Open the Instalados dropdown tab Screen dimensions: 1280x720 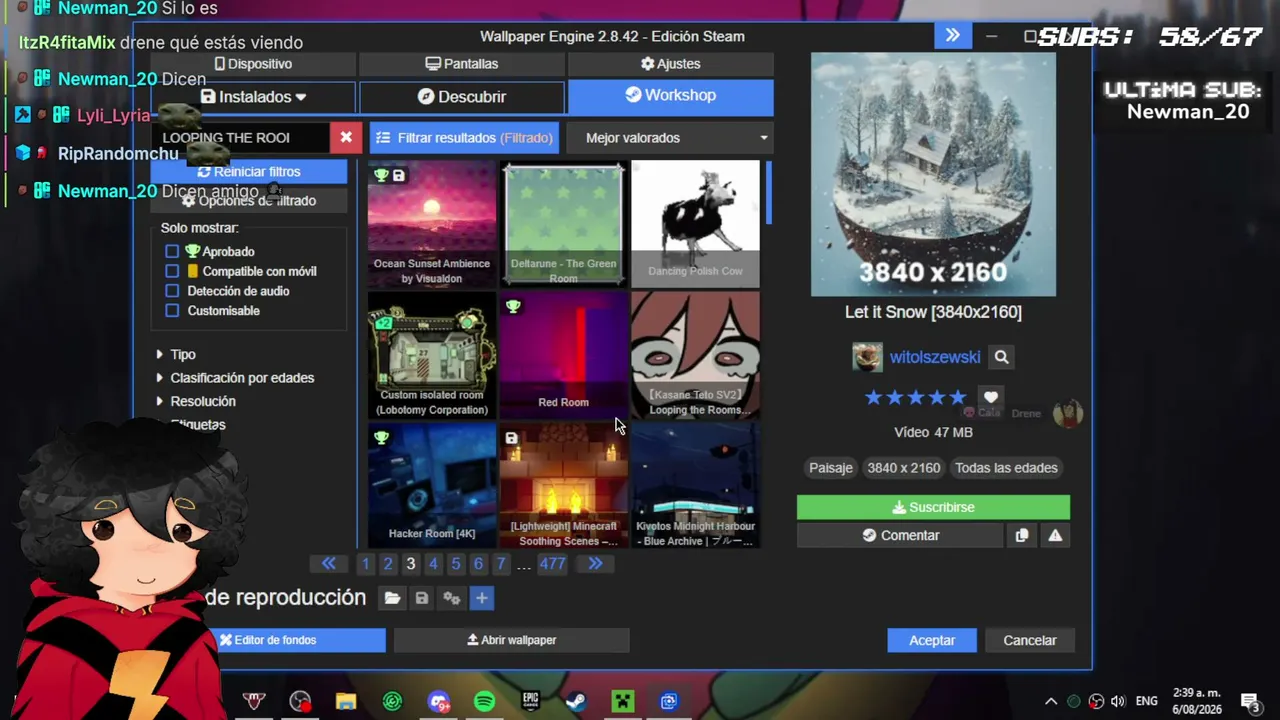(253, 97)
